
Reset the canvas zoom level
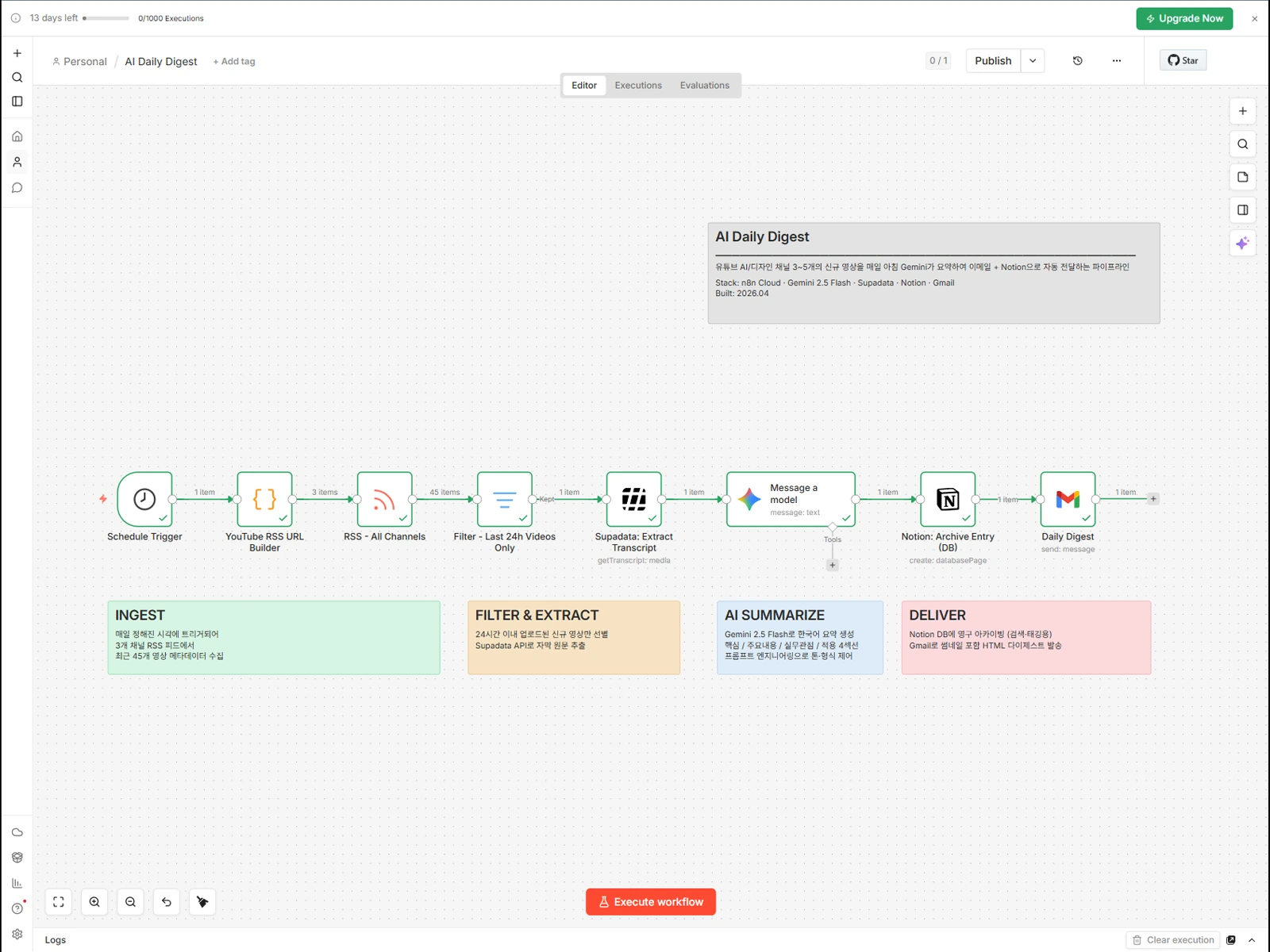(x=167, y=902)
